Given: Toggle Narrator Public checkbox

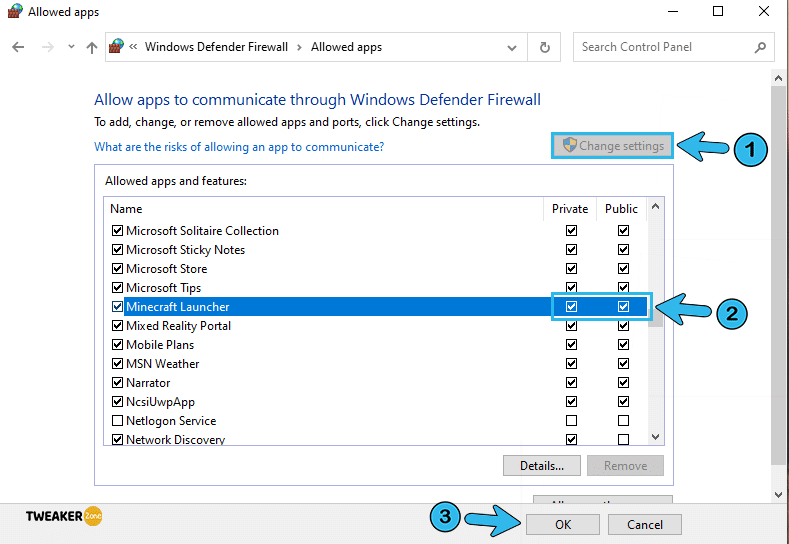Looking at the screenshot, I should [623, 382].
